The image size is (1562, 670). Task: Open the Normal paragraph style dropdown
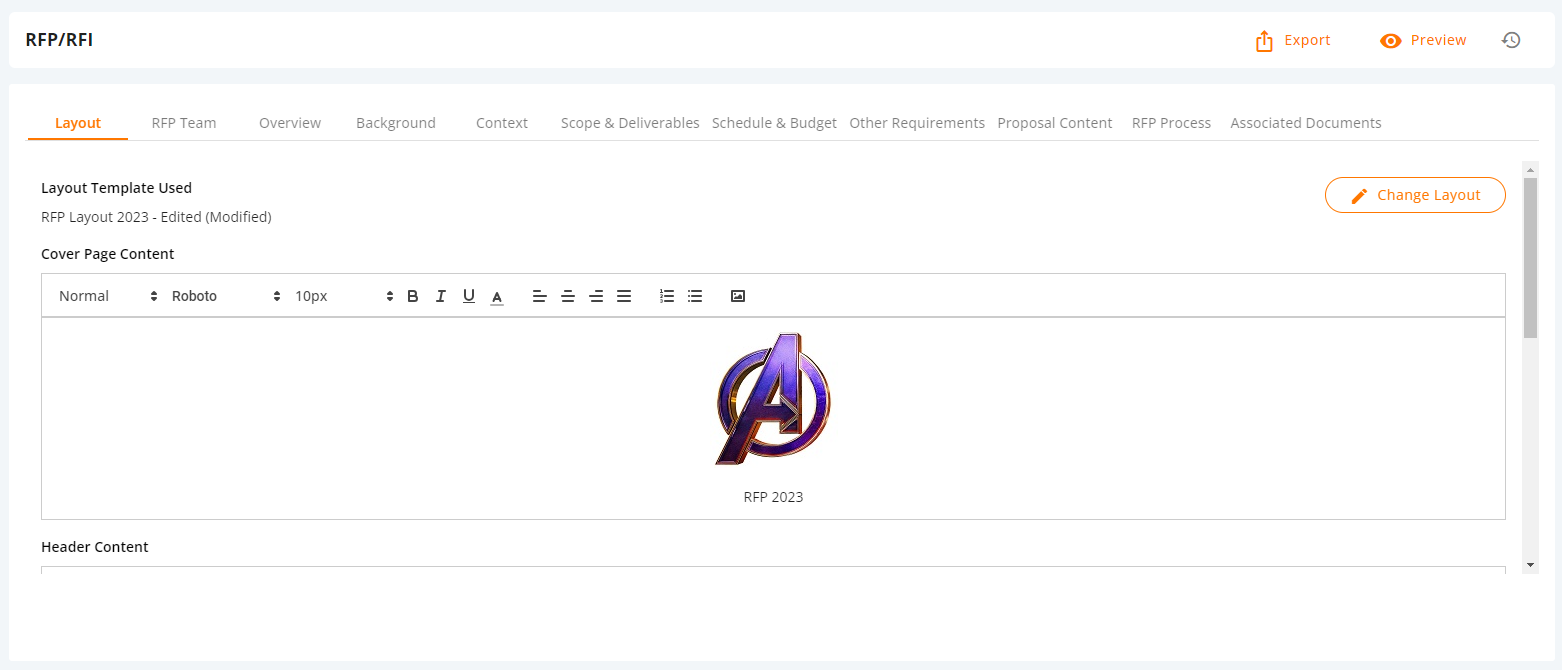click(x=108, y=296)
